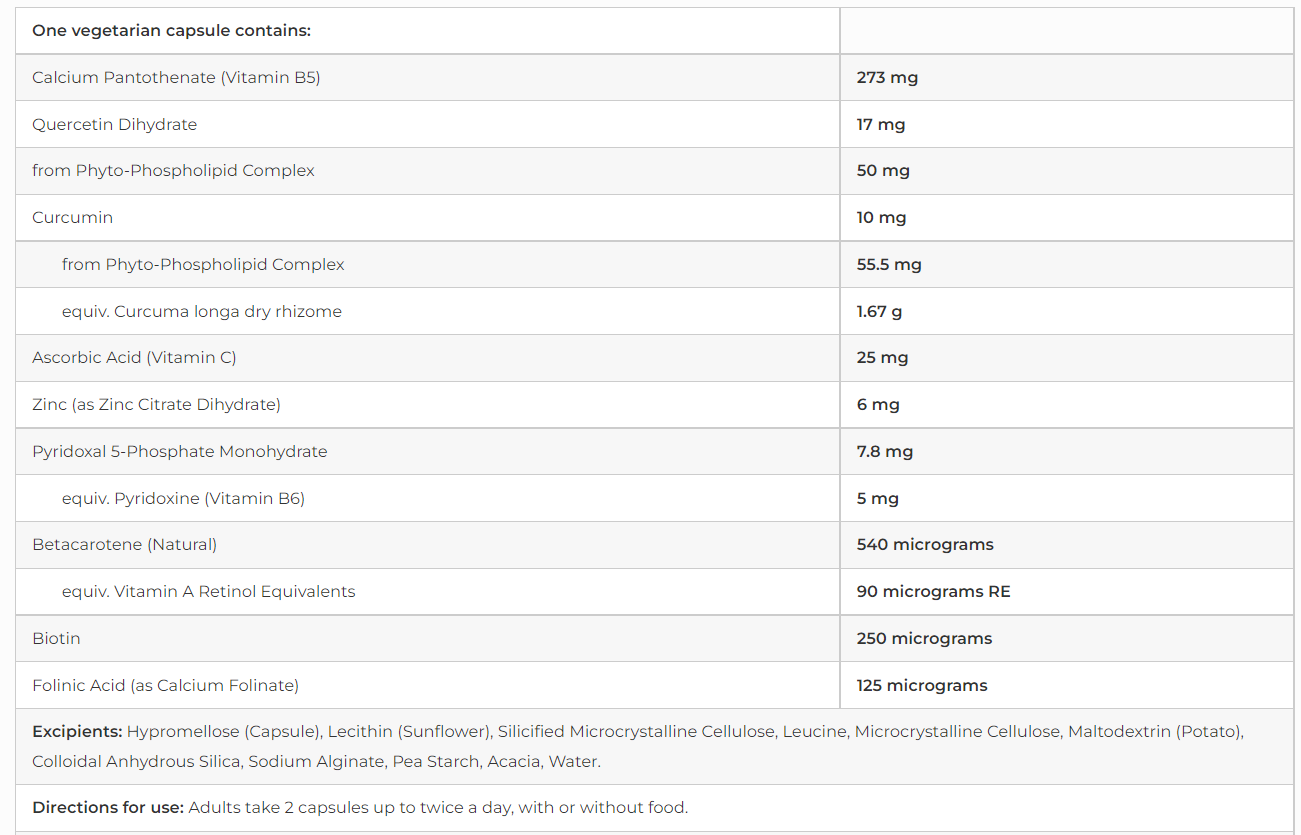Click the Directions for use text
The width and height of the screenshot is (1301, 835).
108,807
